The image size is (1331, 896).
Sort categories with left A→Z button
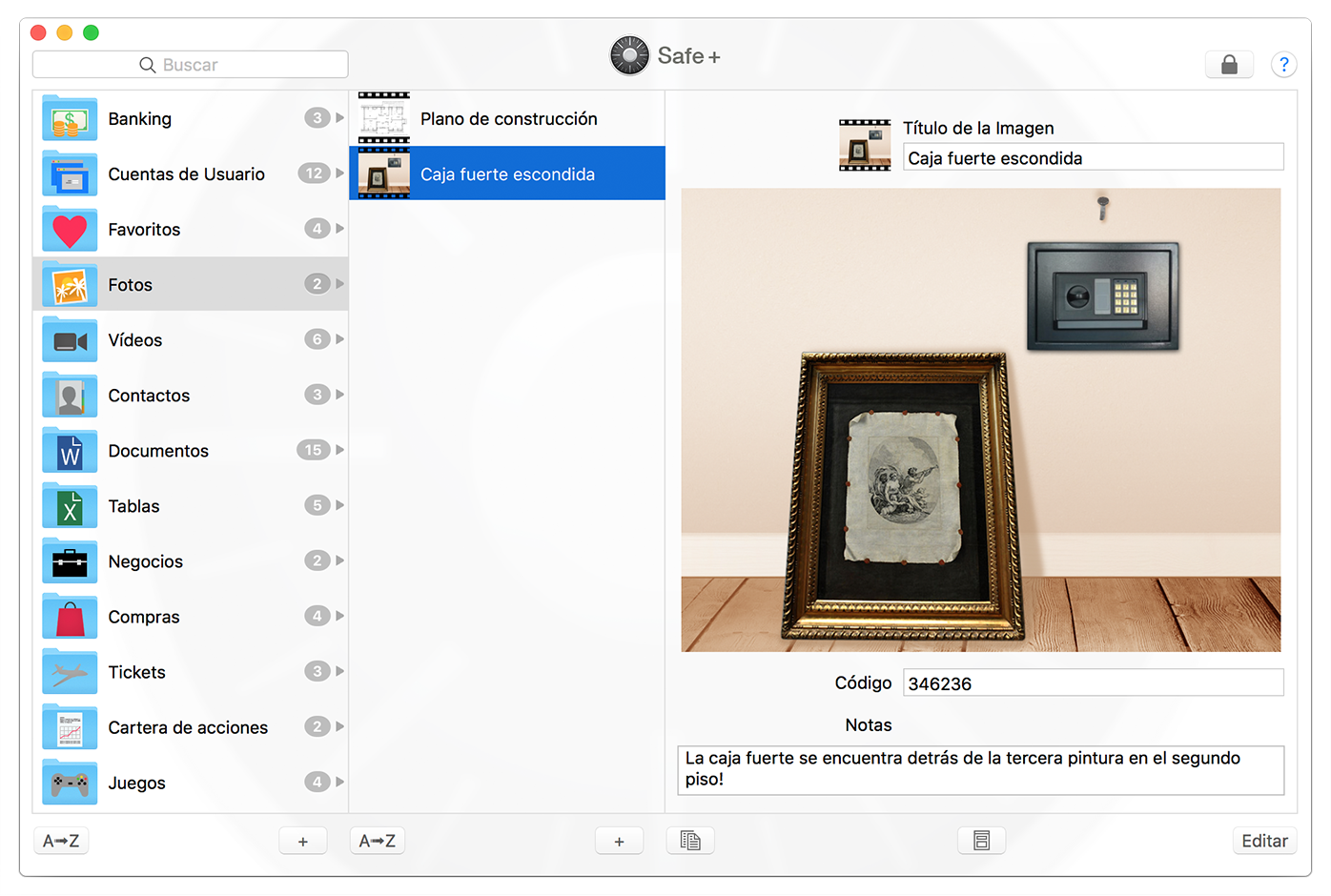tap(61, 841)
